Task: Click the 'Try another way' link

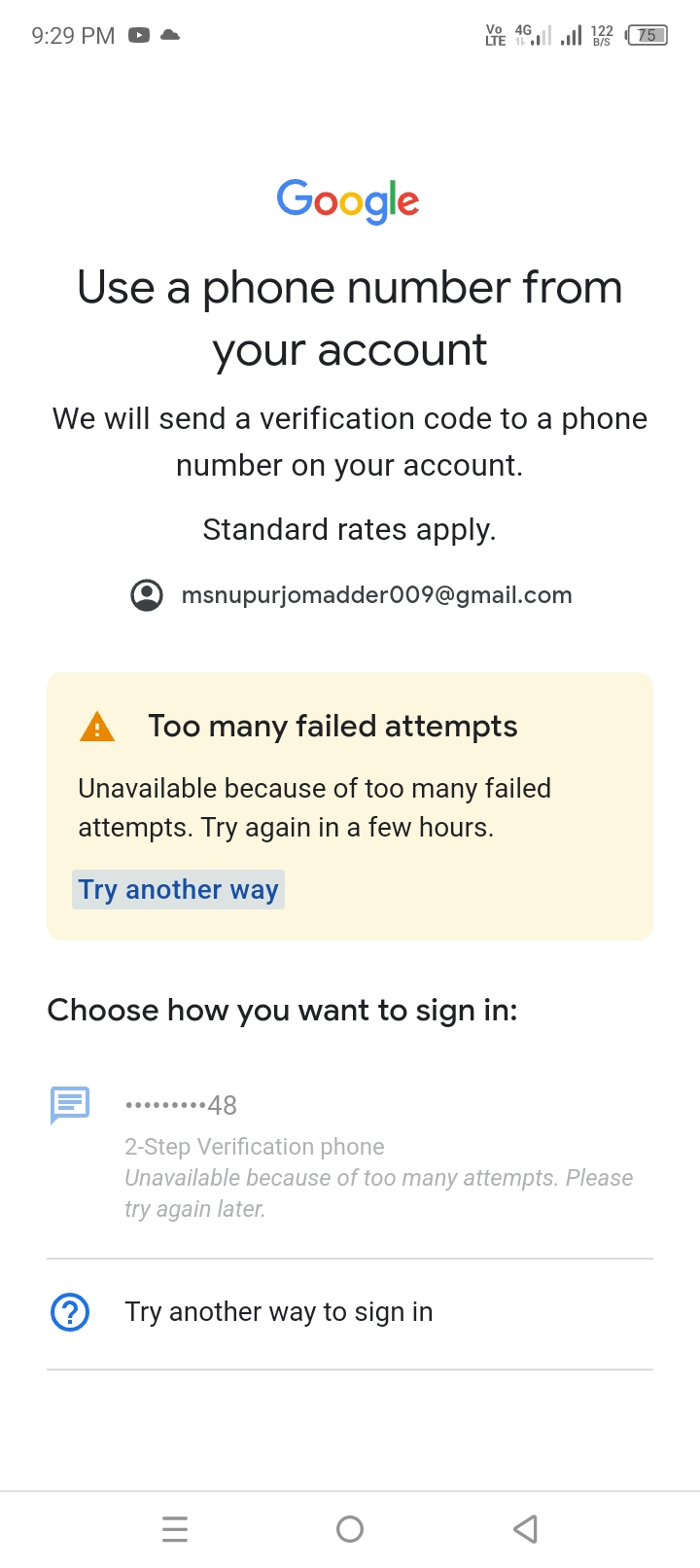Action: point(179,890)
